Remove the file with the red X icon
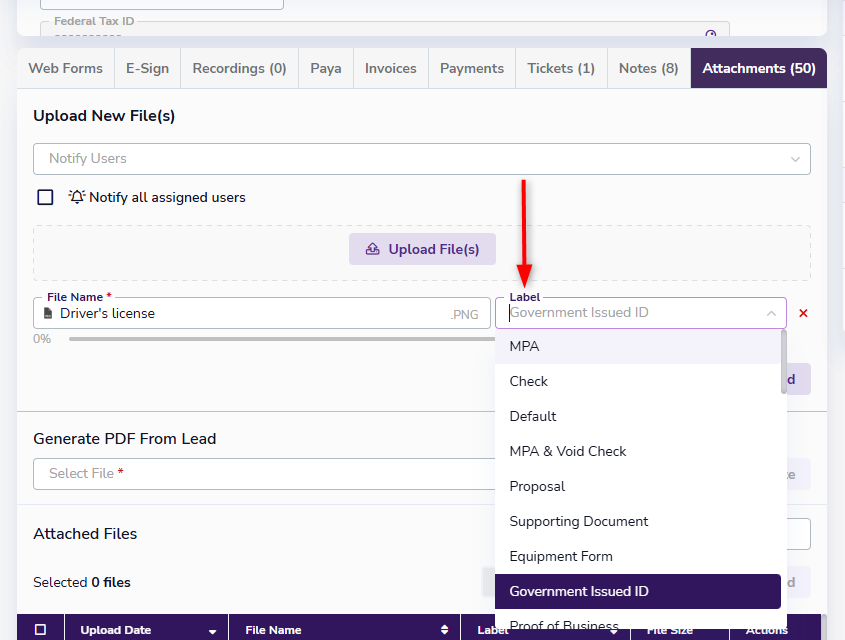The image size is (845, 640). pyautogui.click(x=803, y=313)
